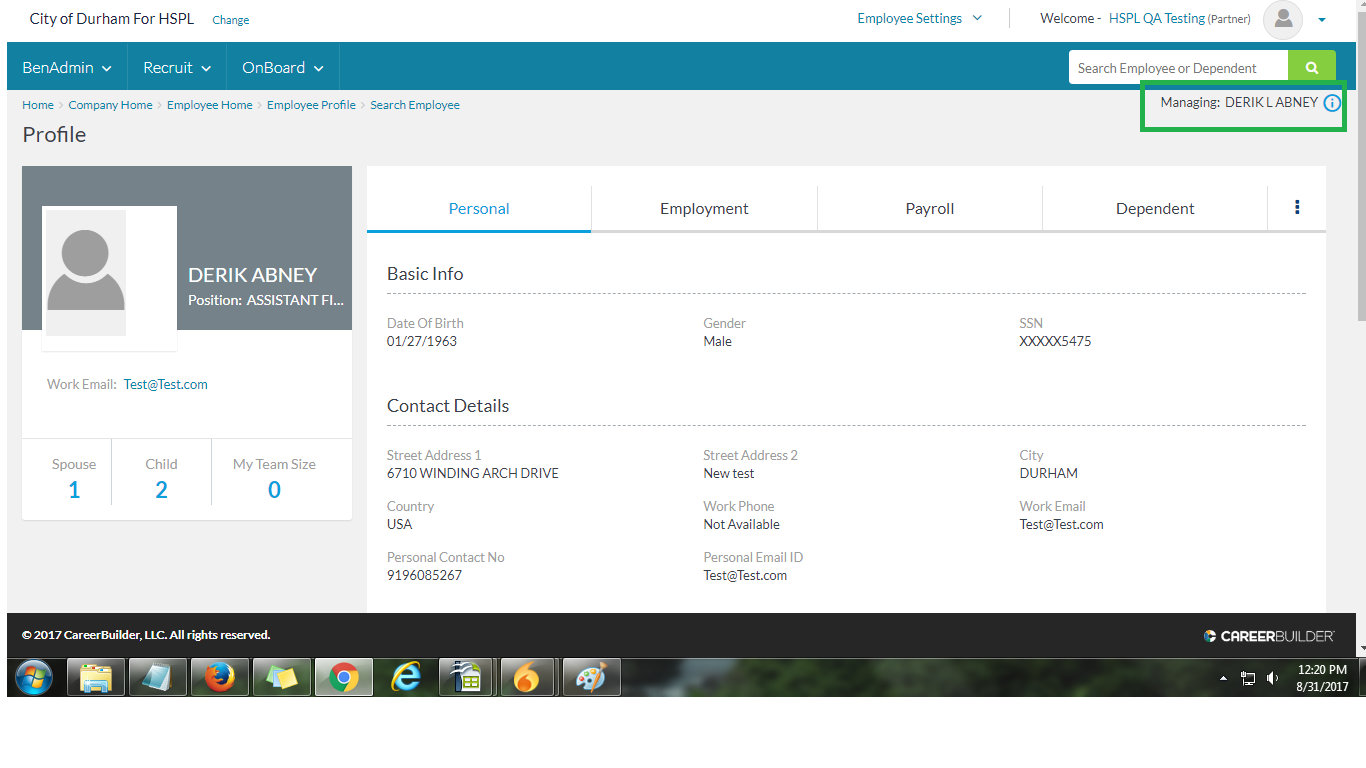Click the Change company link
Image resolution: width=1366 pixels, height=768 pixels.
click(x=231, y=20)
